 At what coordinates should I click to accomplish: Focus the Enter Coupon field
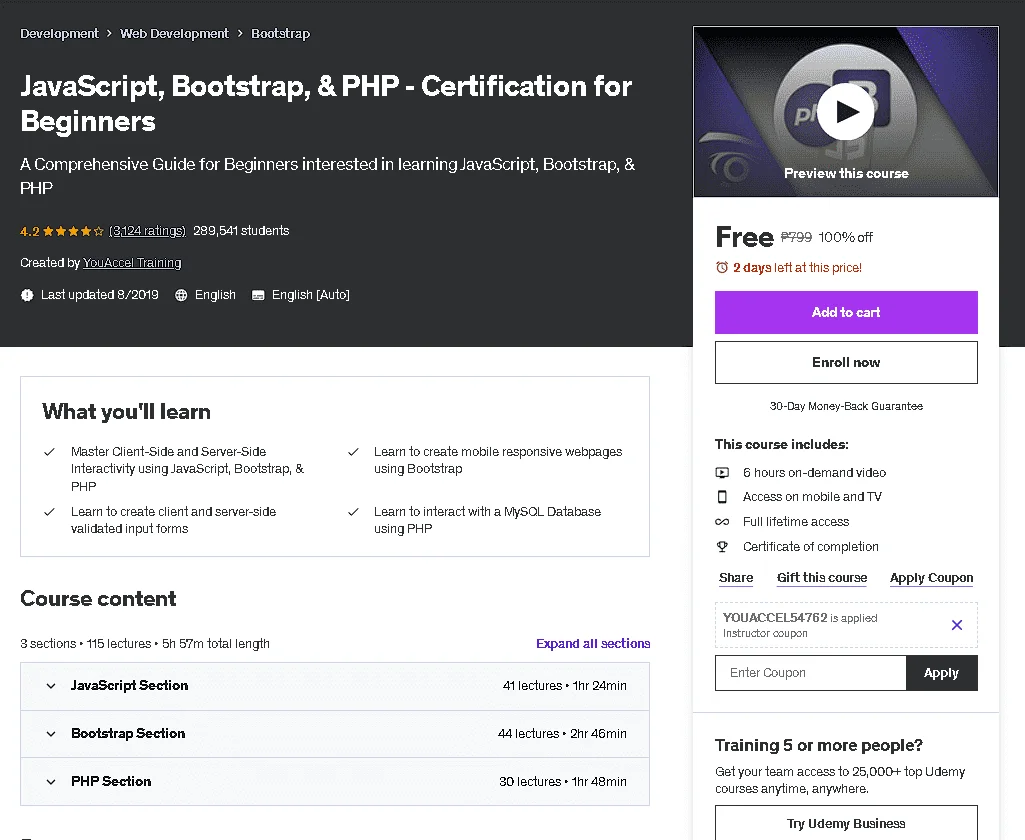tap(811, 673)
